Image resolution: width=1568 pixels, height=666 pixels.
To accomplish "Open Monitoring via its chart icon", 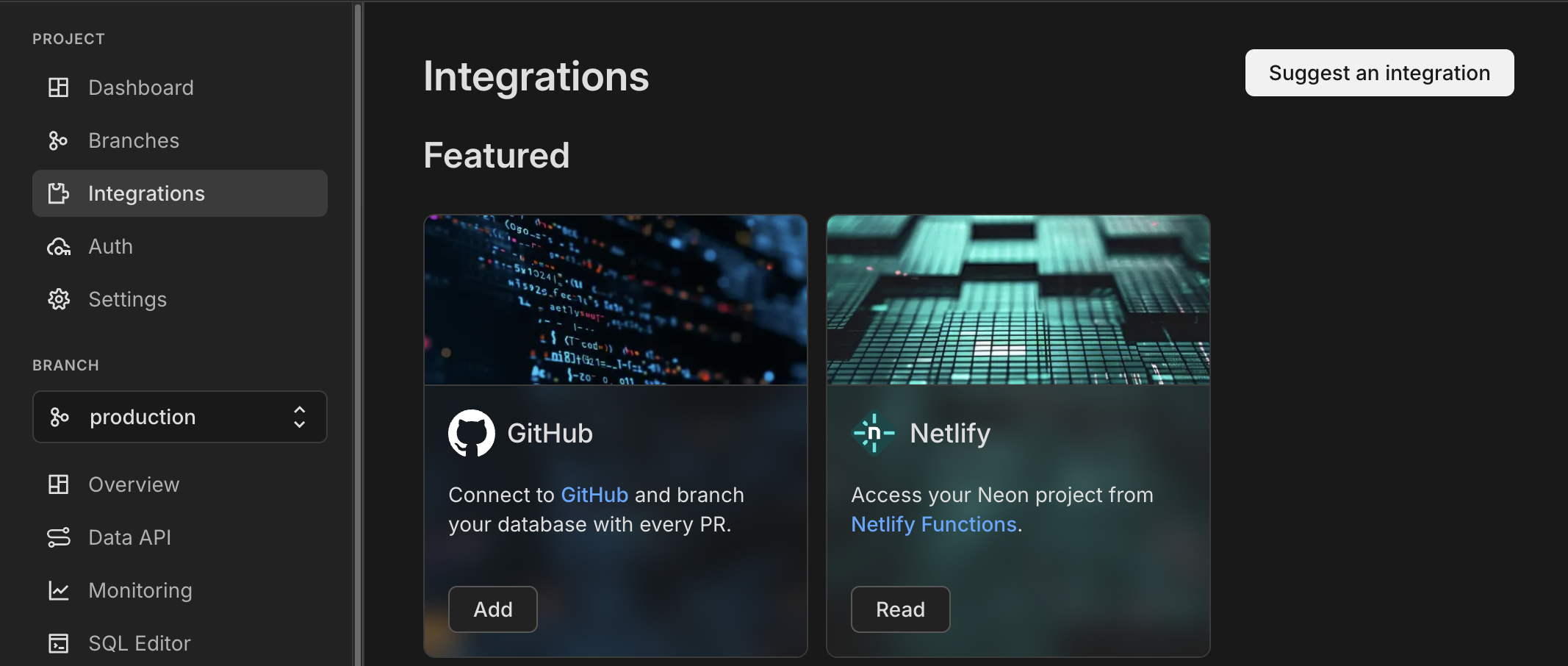I will click(x=58, y=590).
